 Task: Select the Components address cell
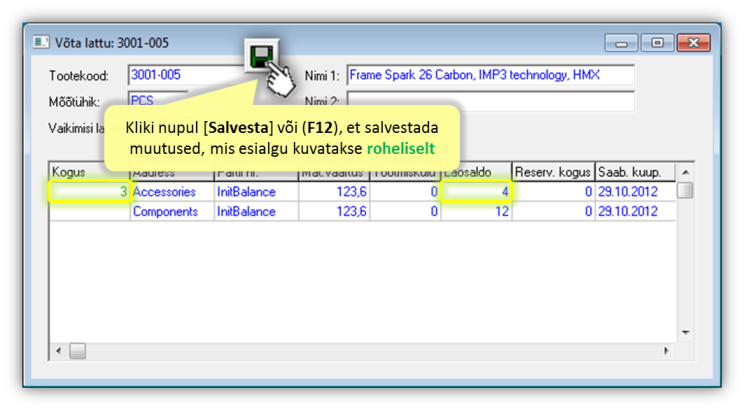171,211
